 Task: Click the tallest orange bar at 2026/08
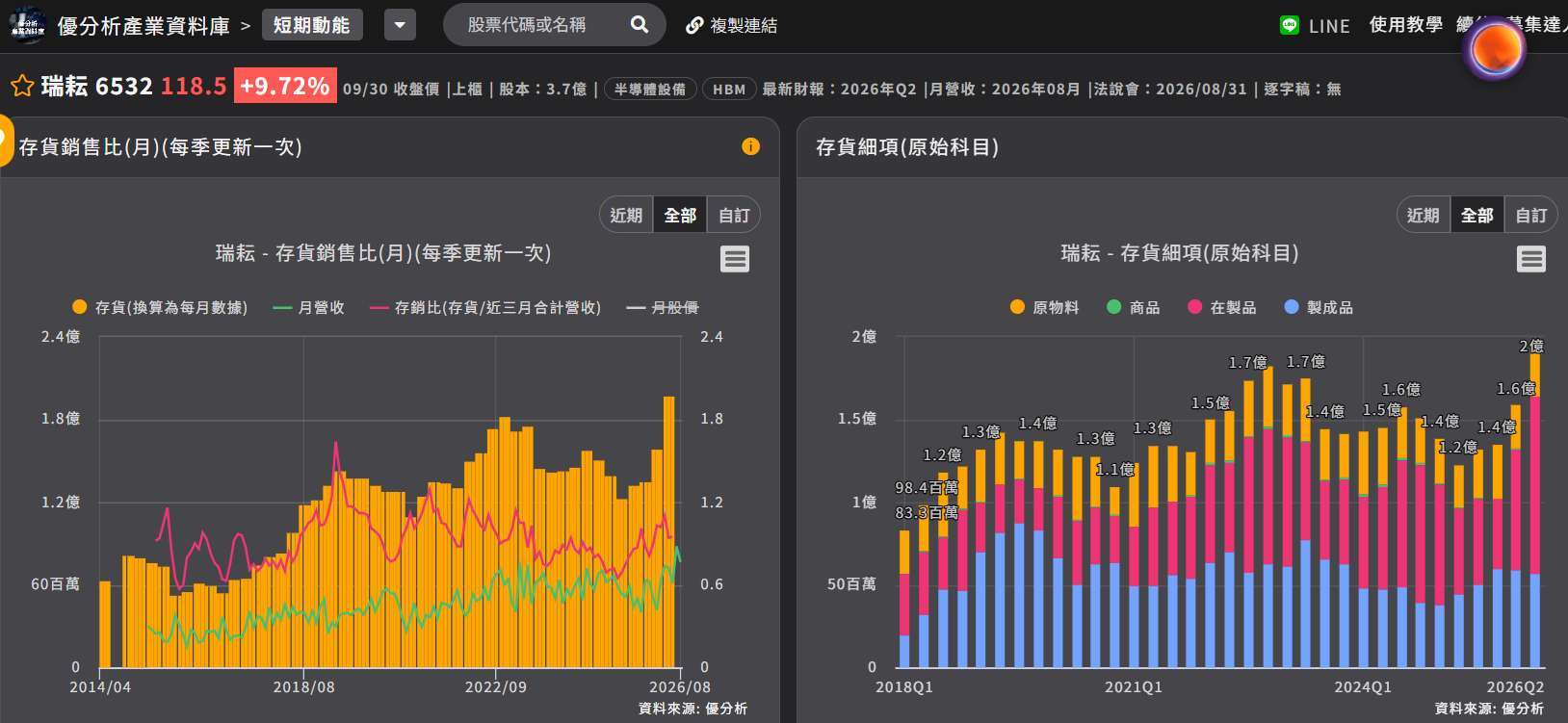[668, 531]
